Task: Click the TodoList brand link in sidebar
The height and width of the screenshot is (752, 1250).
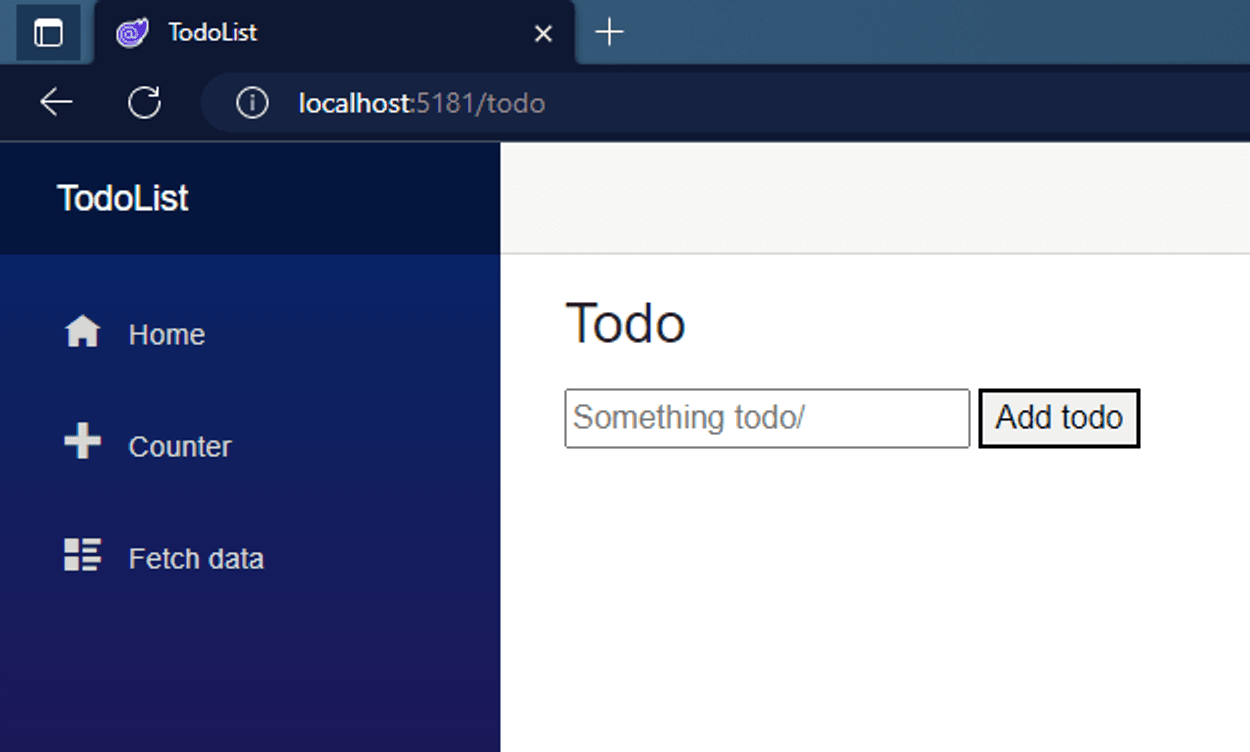Action: pos(123,198)
